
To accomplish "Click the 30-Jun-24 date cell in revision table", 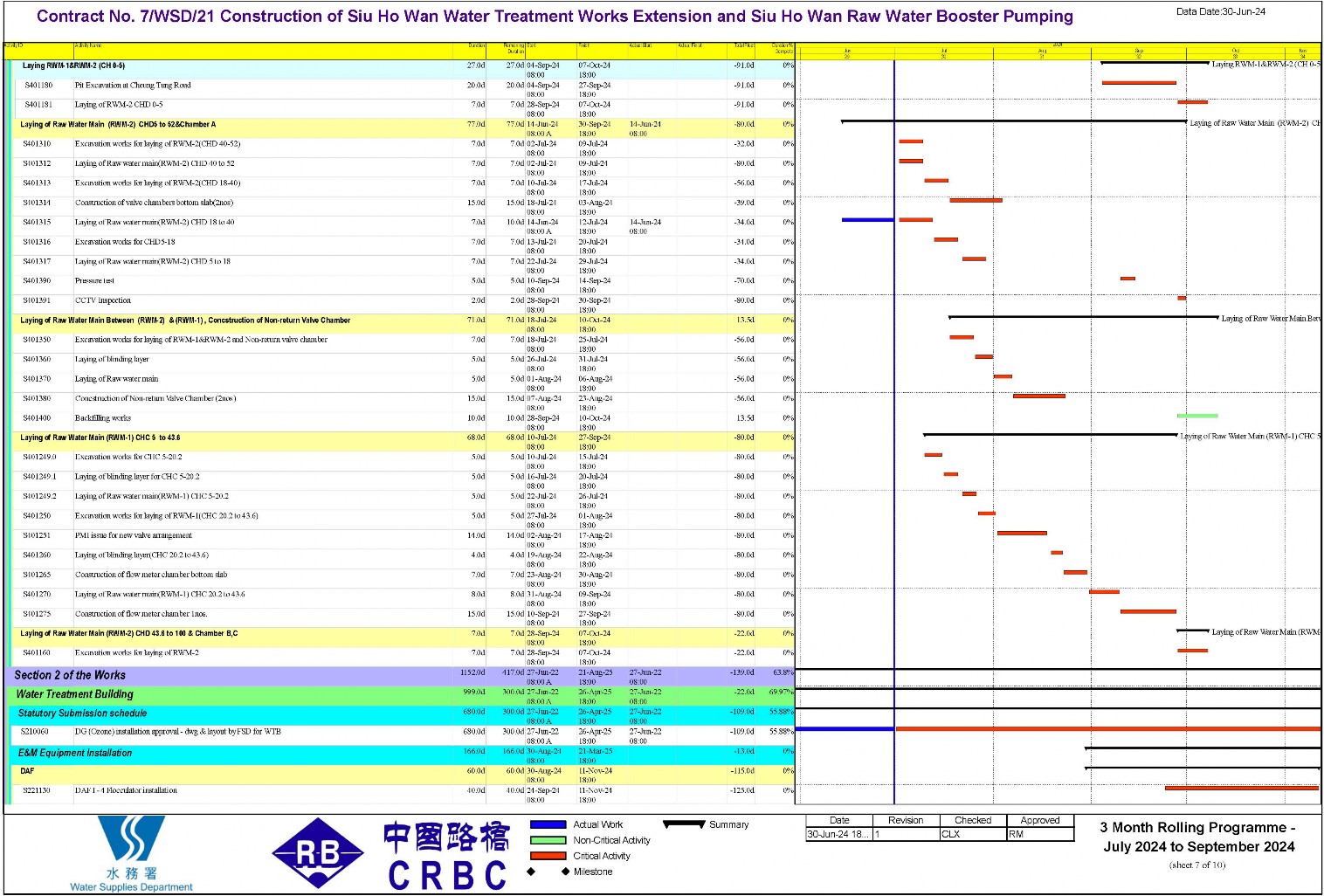I will [x=838, y=834].
